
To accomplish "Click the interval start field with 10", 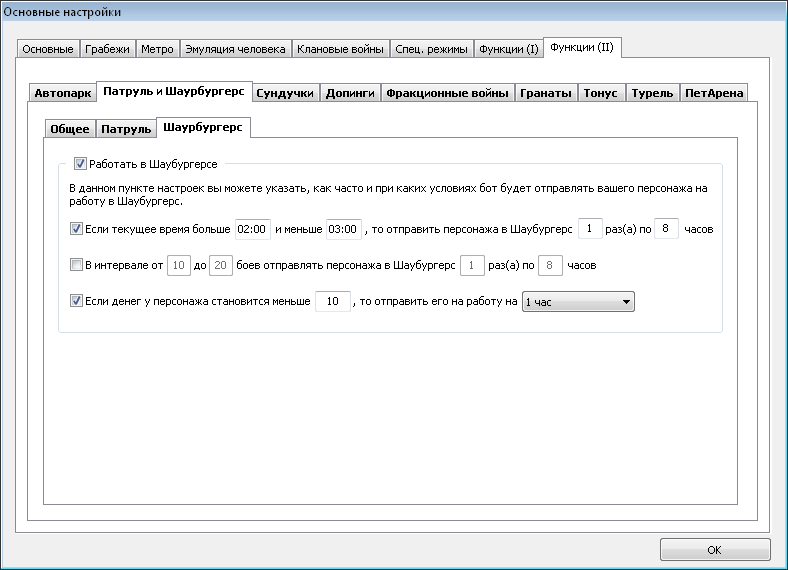I will (179, 265).
